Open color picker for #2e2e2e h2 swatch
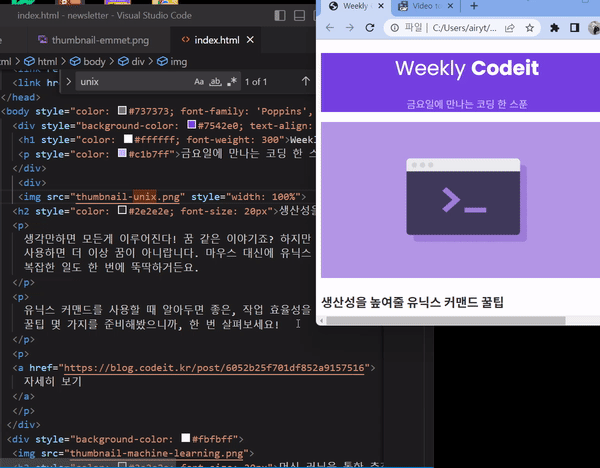The image size is (600, 468). point(122,210)
